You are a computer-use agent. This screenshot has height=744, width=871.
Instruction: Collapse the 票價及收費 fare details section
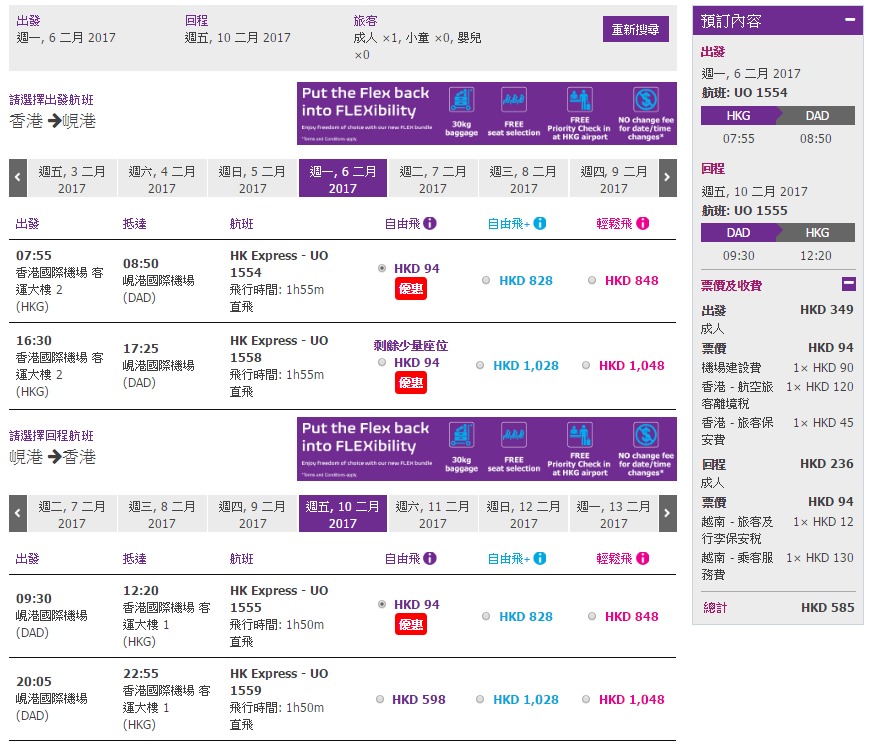coord(849,284)
